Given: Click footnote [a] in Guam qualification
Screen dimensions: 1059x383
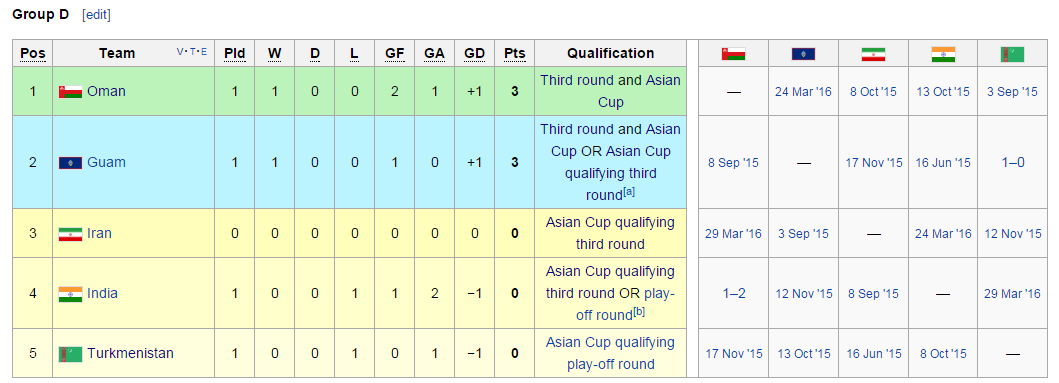Looking at the screenshot, I should click(629, 192).
